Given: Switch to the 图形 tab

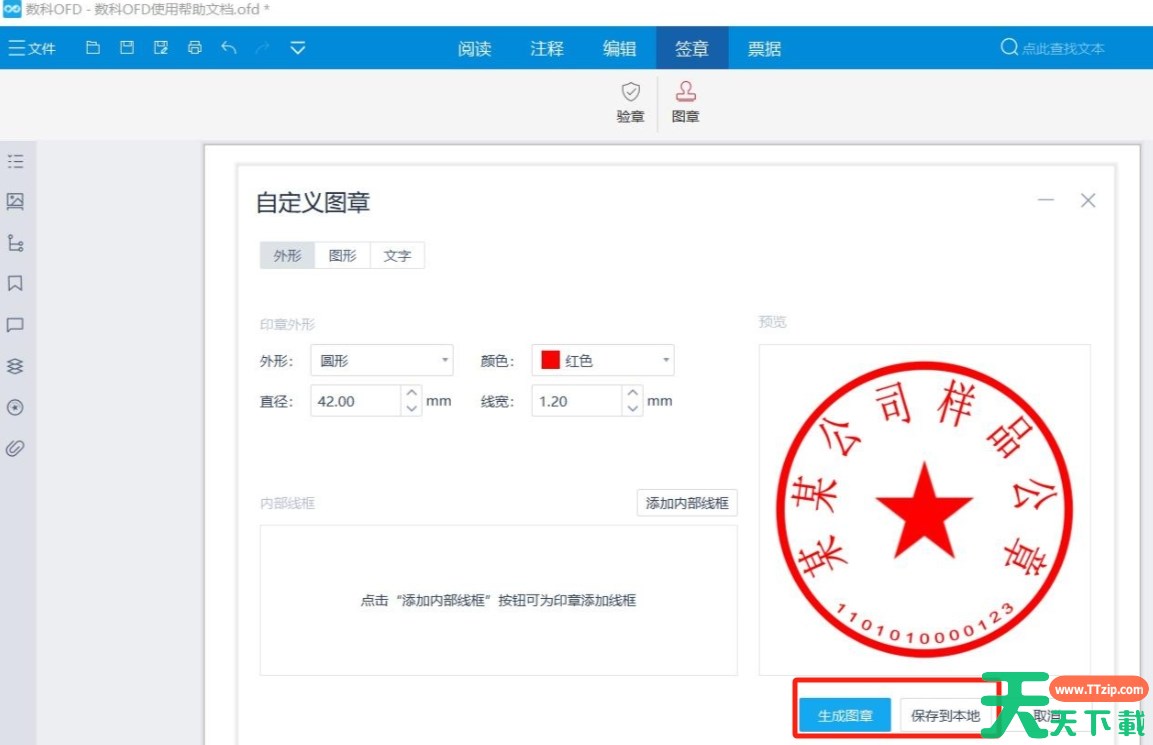Looking at the screenshot, I should [342, 256].
